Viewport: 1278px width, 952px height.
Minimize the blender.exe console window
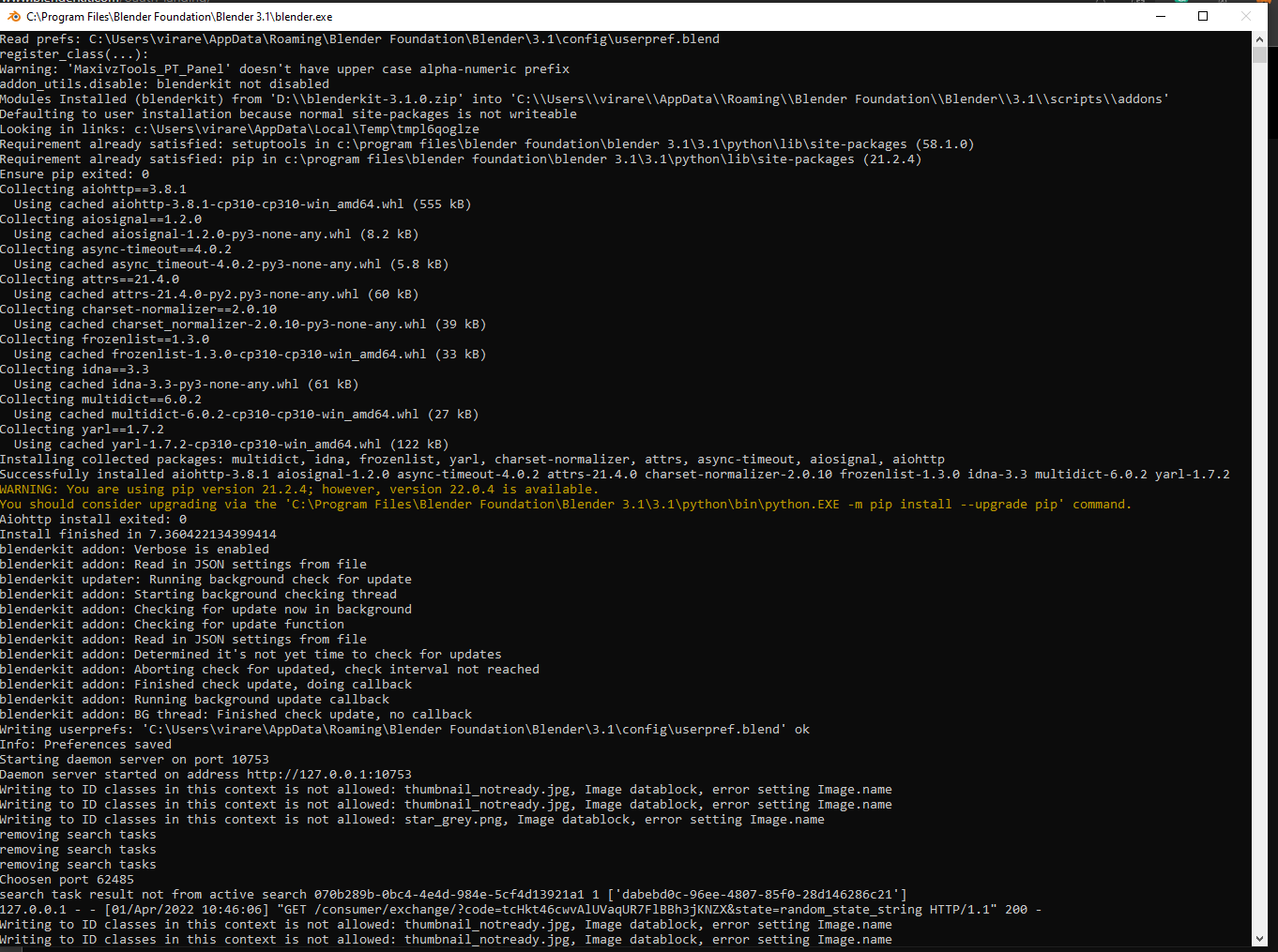1160,16
